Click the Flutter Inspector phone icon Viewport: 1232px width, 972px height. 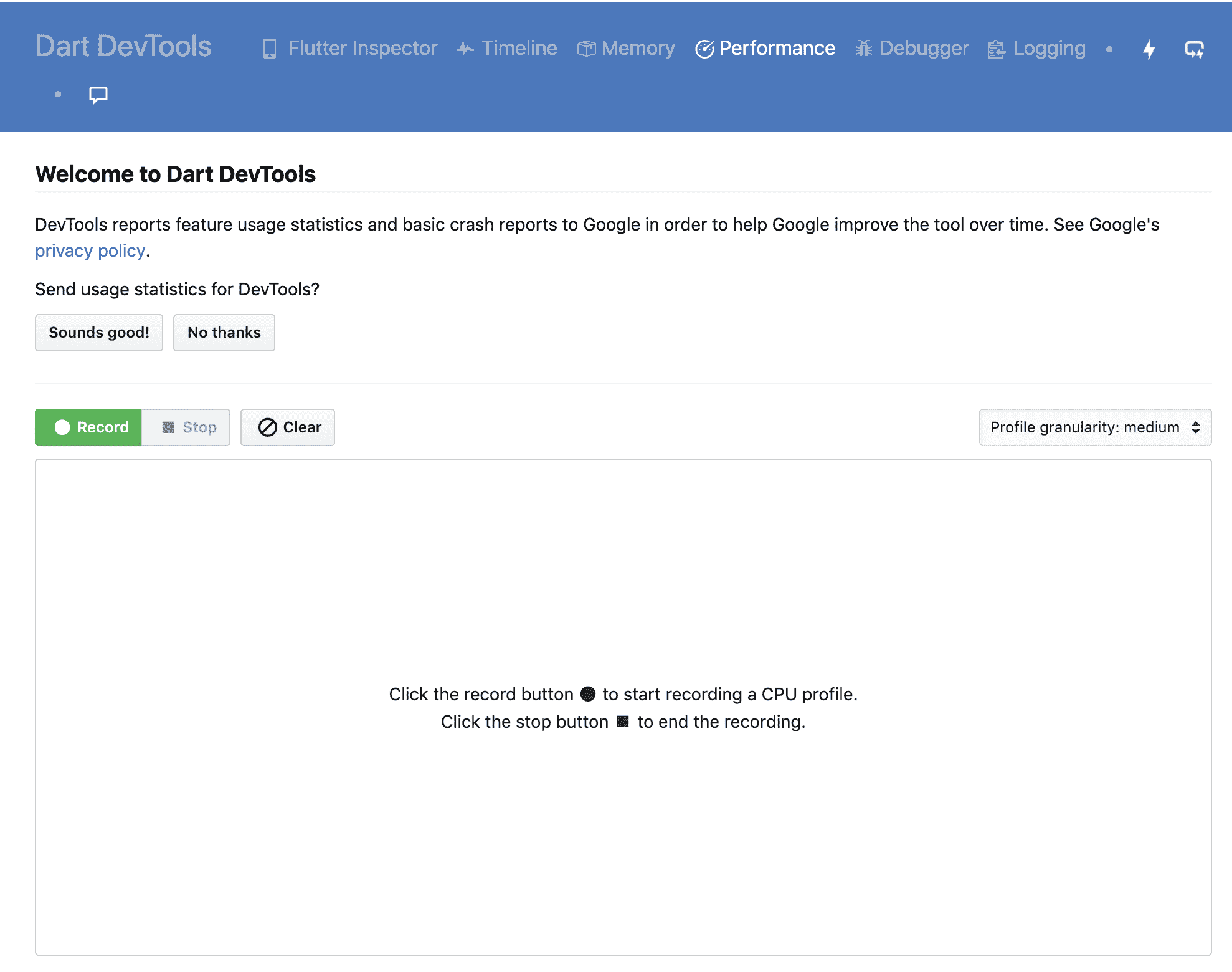(269, 49)
